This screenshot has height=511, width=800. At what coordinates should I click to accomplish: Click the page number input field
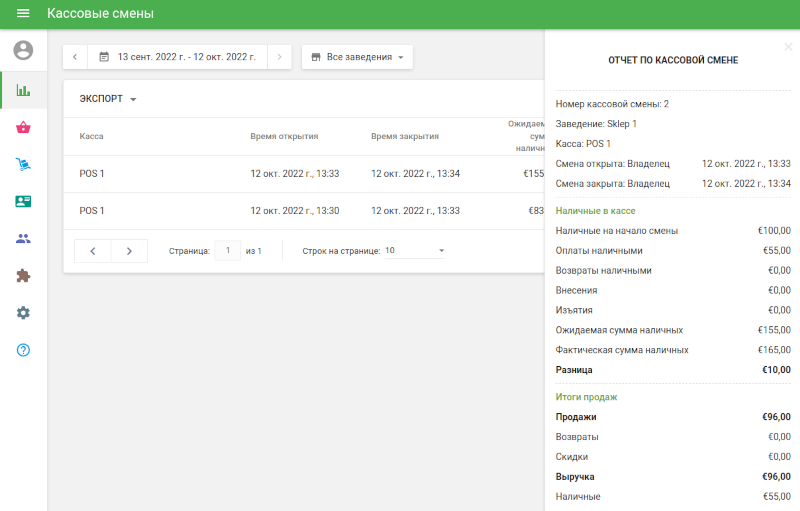coord(228,251)
